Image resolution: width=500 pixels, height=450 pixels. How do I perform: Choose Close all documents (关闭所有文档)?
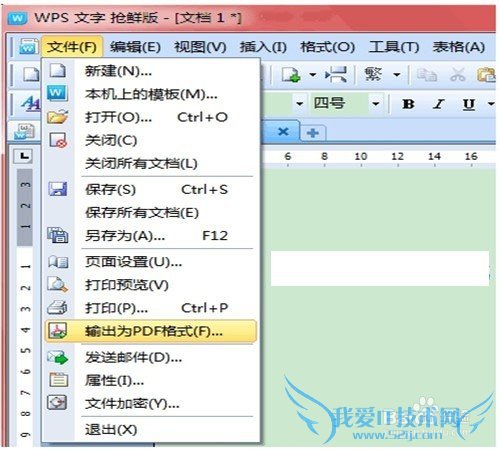(x=151, y=163)
